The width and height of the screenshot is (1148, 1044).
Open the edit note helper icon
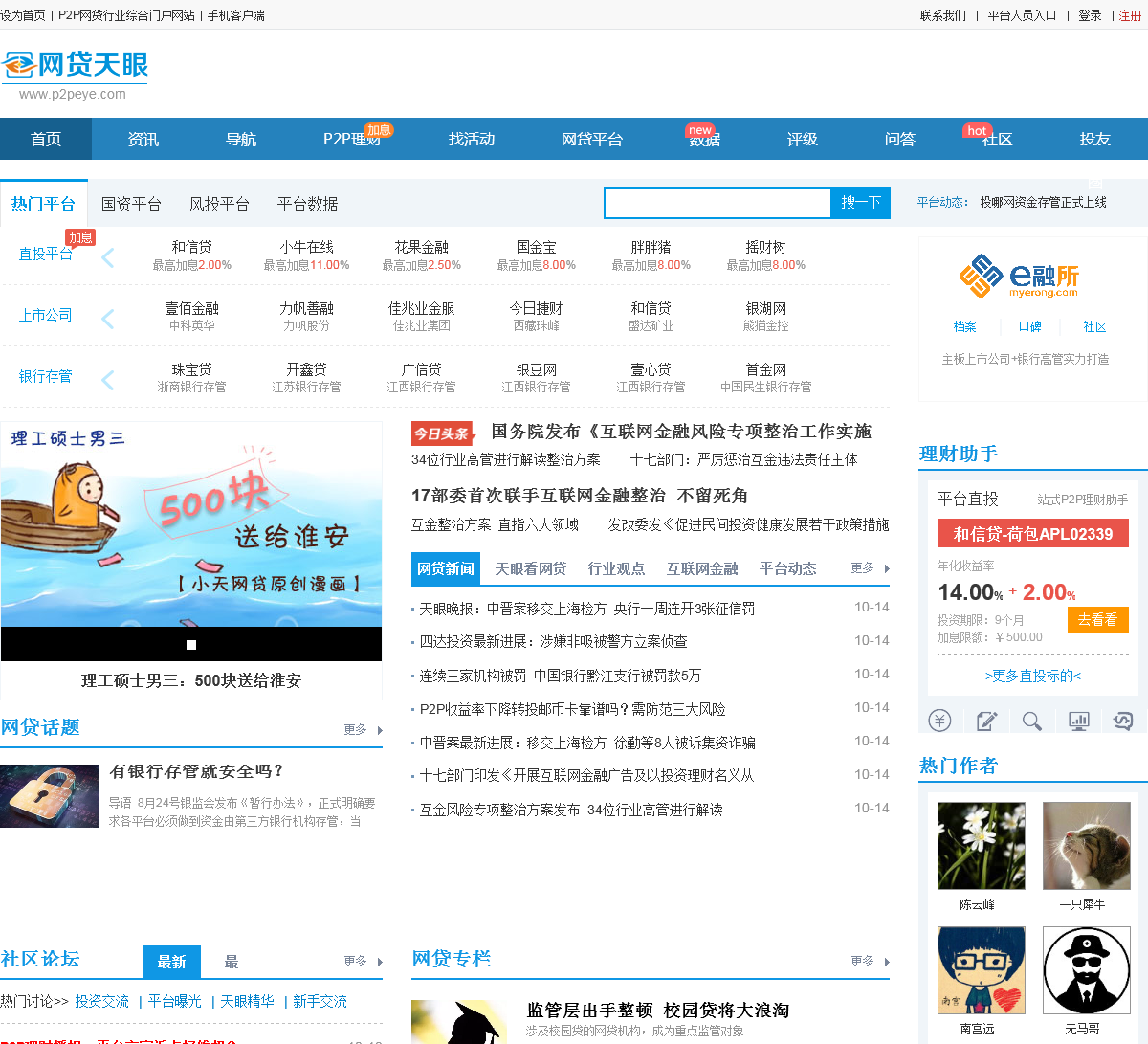(x=986, y=720)
